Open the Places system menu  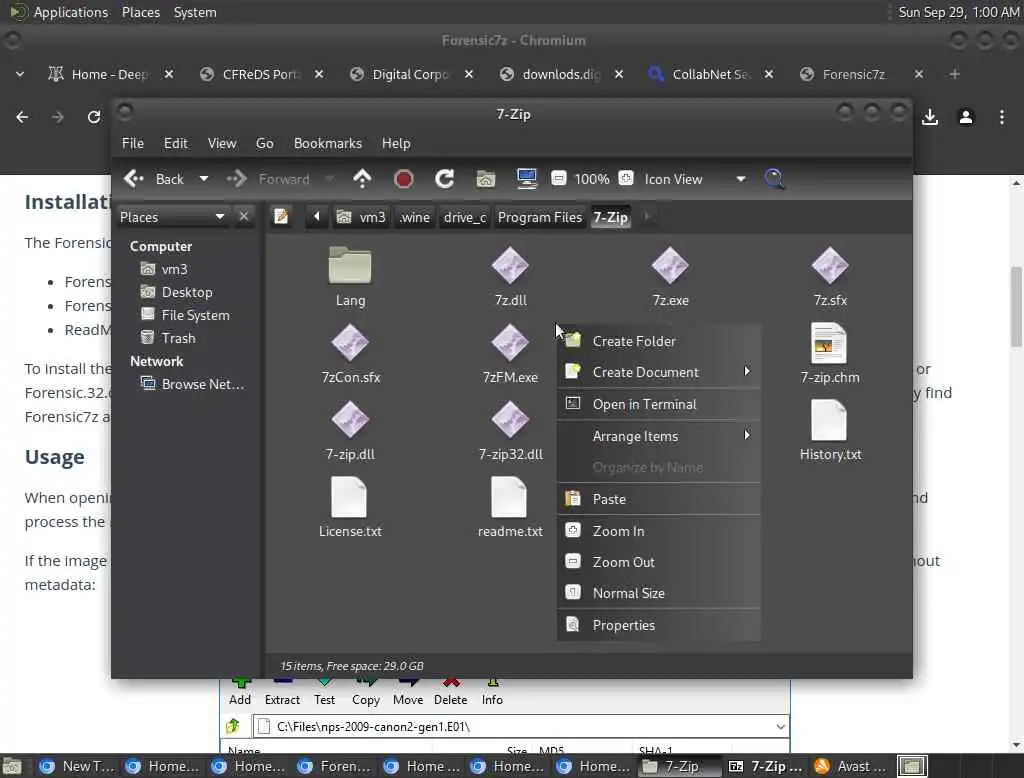(x=141, y=12)
